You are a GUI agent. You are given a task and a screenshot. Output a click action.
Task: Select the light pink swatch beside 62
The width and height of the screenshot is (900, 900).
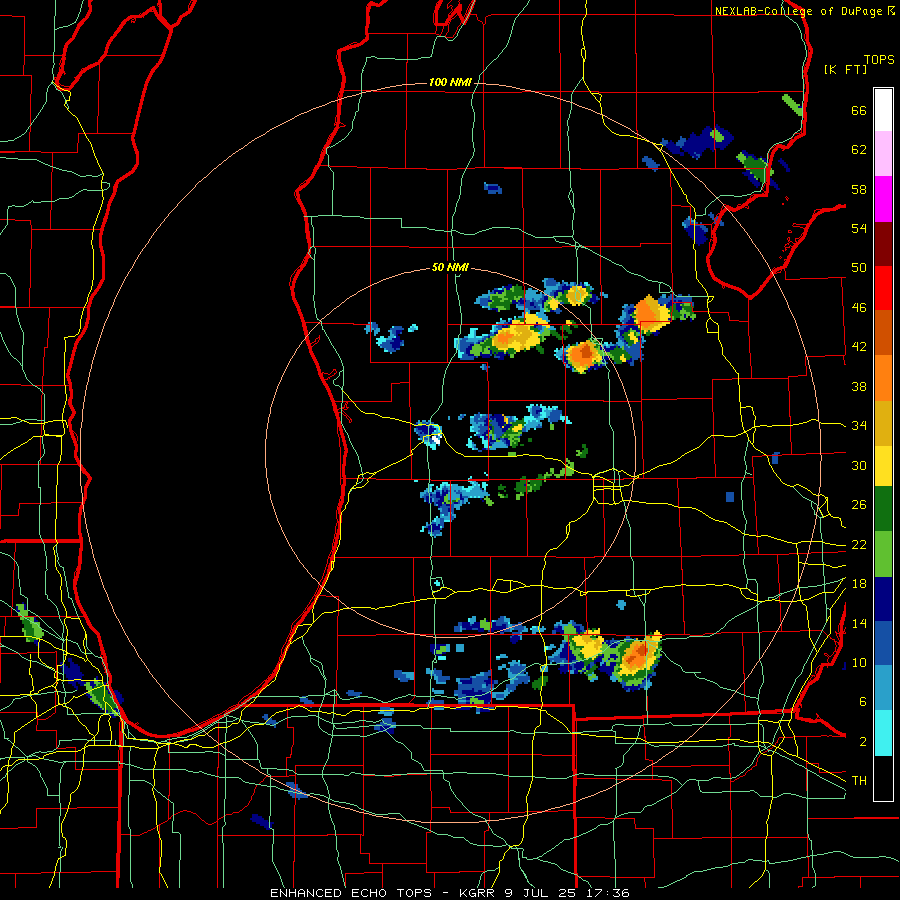883,154
